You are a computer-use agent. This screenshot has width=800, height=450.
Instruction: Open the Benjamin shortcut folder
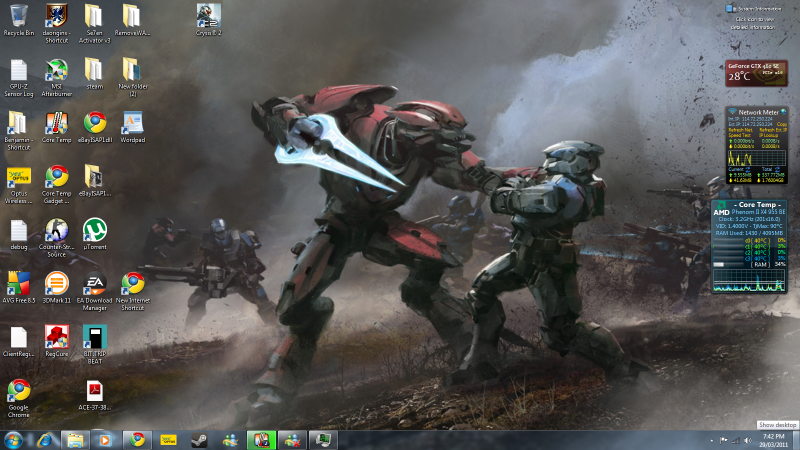(x=19, y=131)
